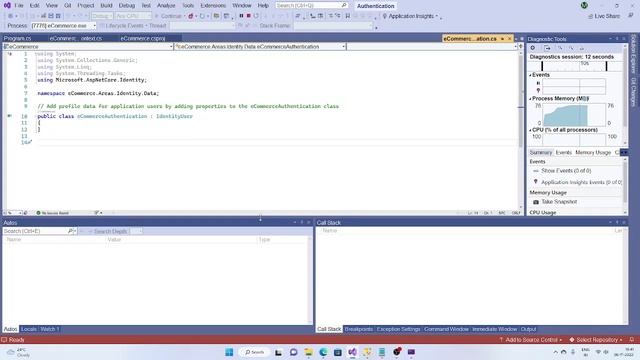Open Microsoft Edge from taskbar
The height and width of the screenshot is (360, 640).
(323, 352)
